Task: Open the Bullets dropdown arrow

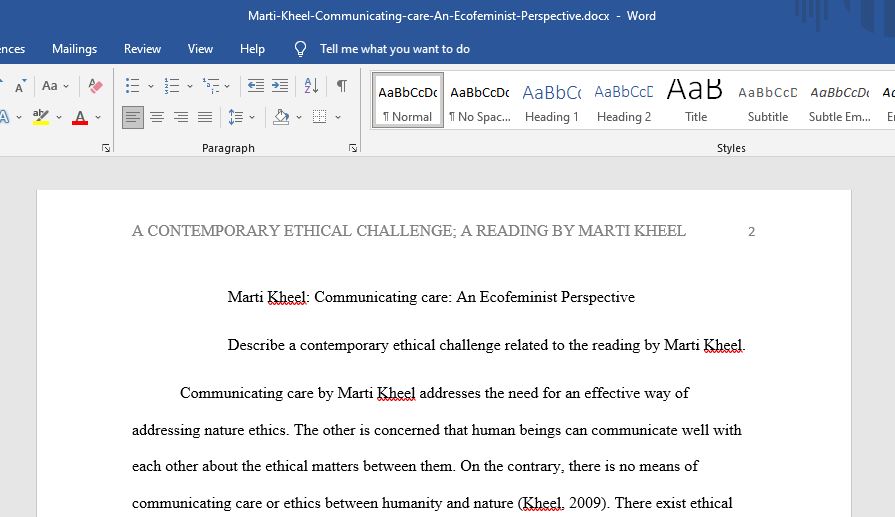Action: [151, 86]
